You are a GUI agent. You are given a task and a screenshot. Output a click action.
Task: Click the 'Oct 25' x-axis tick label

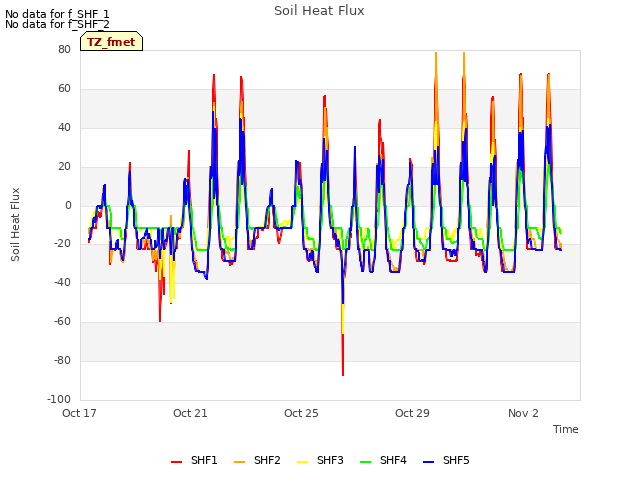click(x=301, y=413)
